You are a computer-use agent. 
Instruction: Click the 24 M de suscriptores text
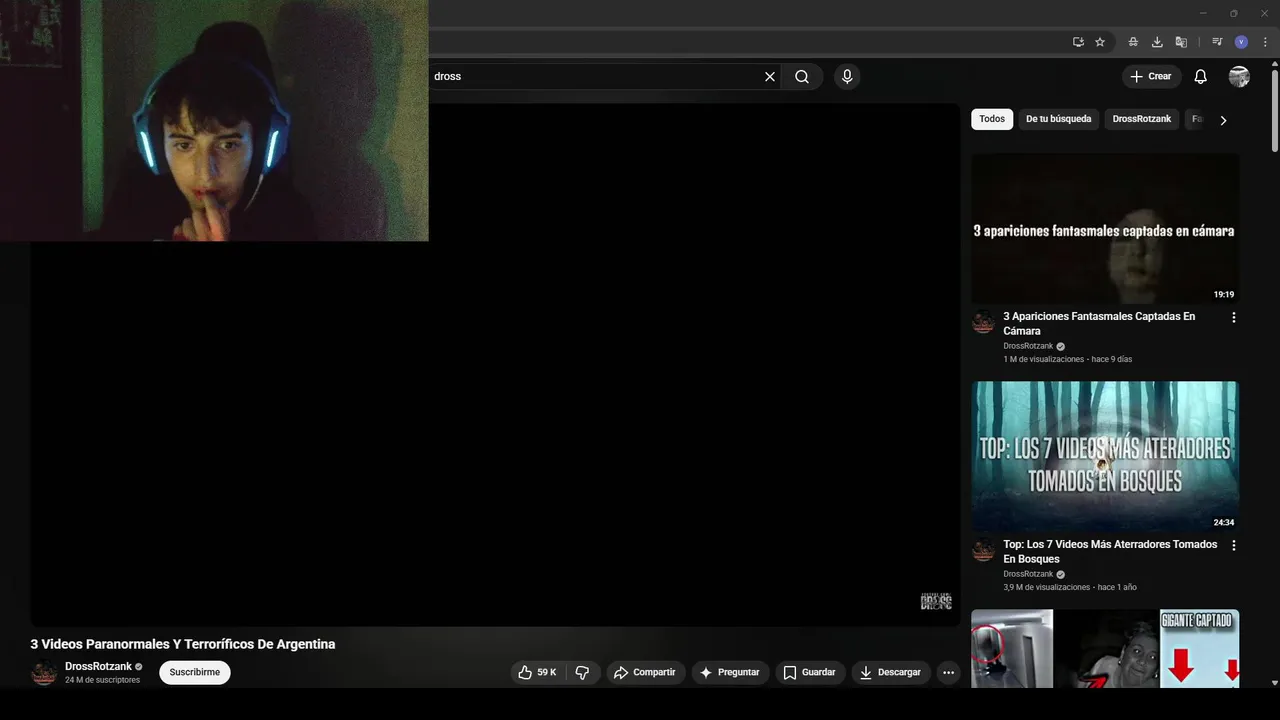coord(102,680)
